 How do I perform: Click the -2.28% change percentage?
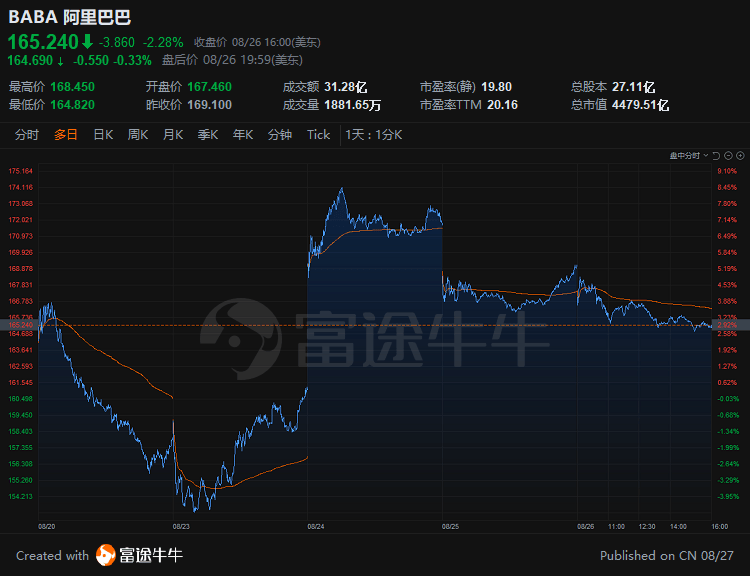point(163,42)
